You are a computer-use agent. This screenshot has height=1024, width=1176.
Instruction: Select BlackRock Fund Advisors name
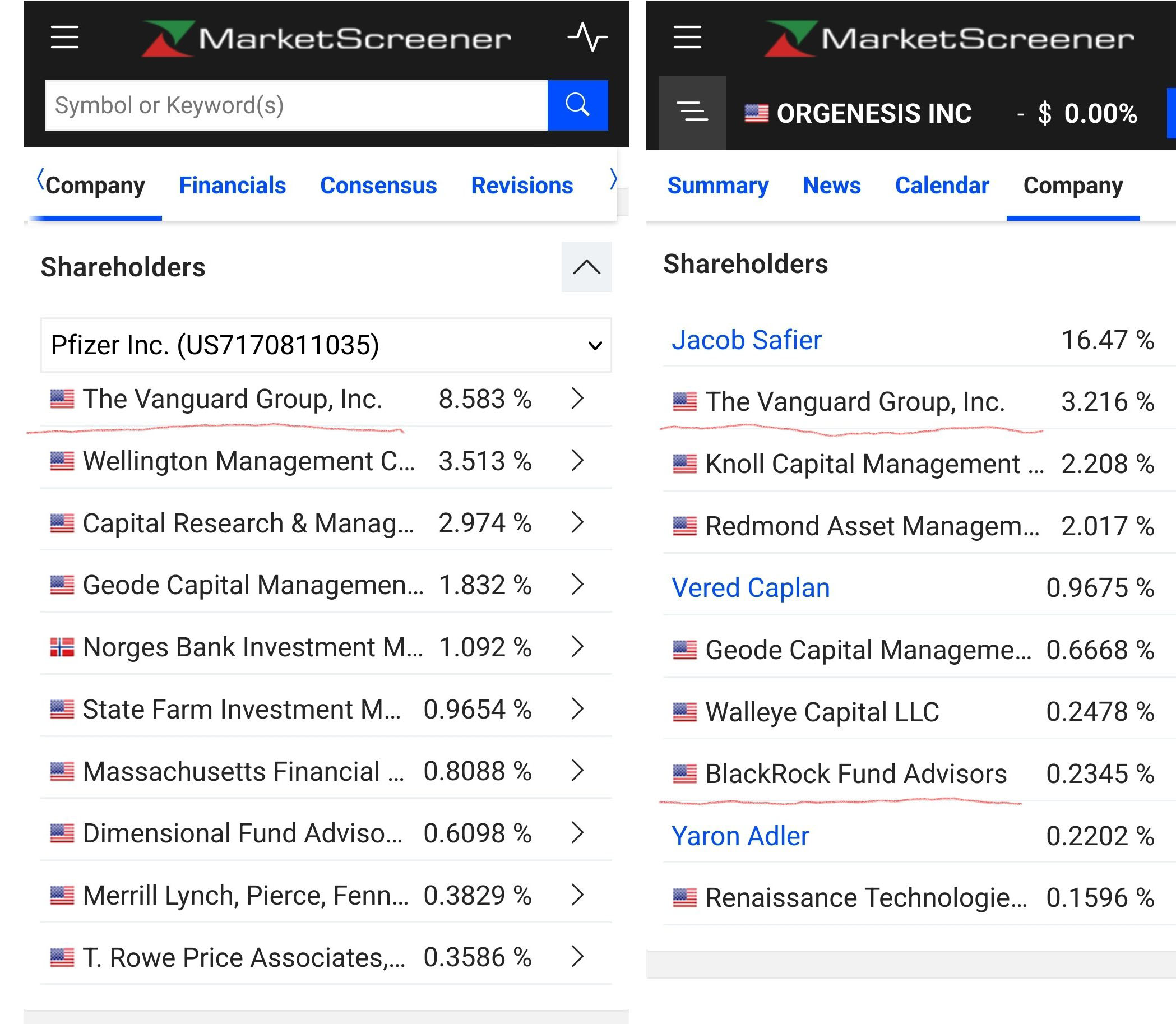coord(856,773)
